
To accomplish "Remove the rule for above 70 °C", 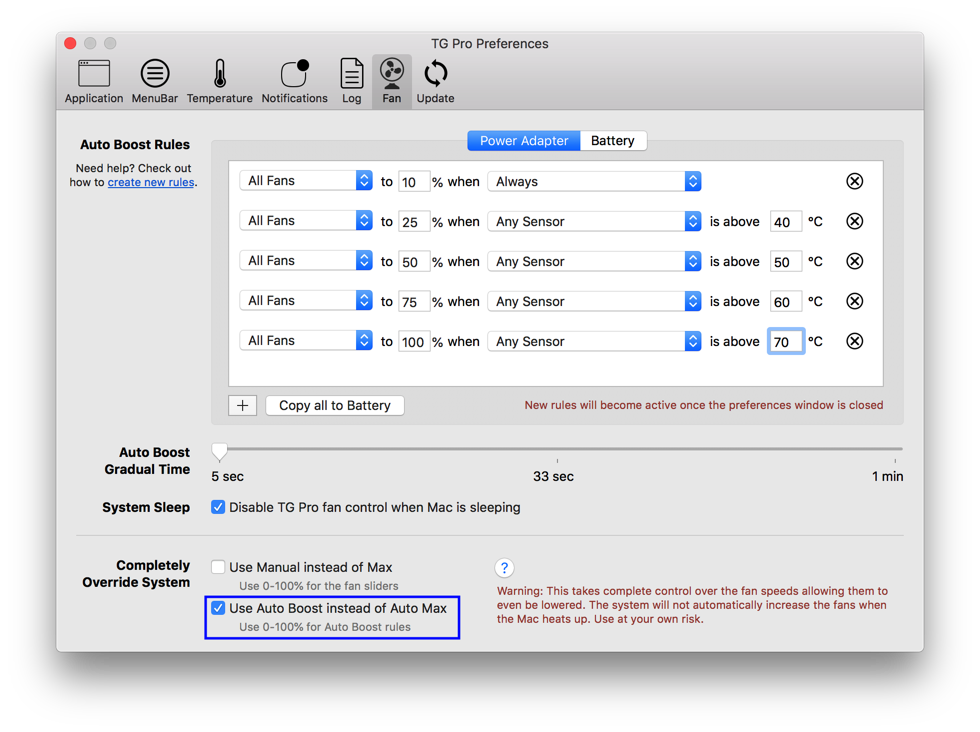I will [854, 341].
